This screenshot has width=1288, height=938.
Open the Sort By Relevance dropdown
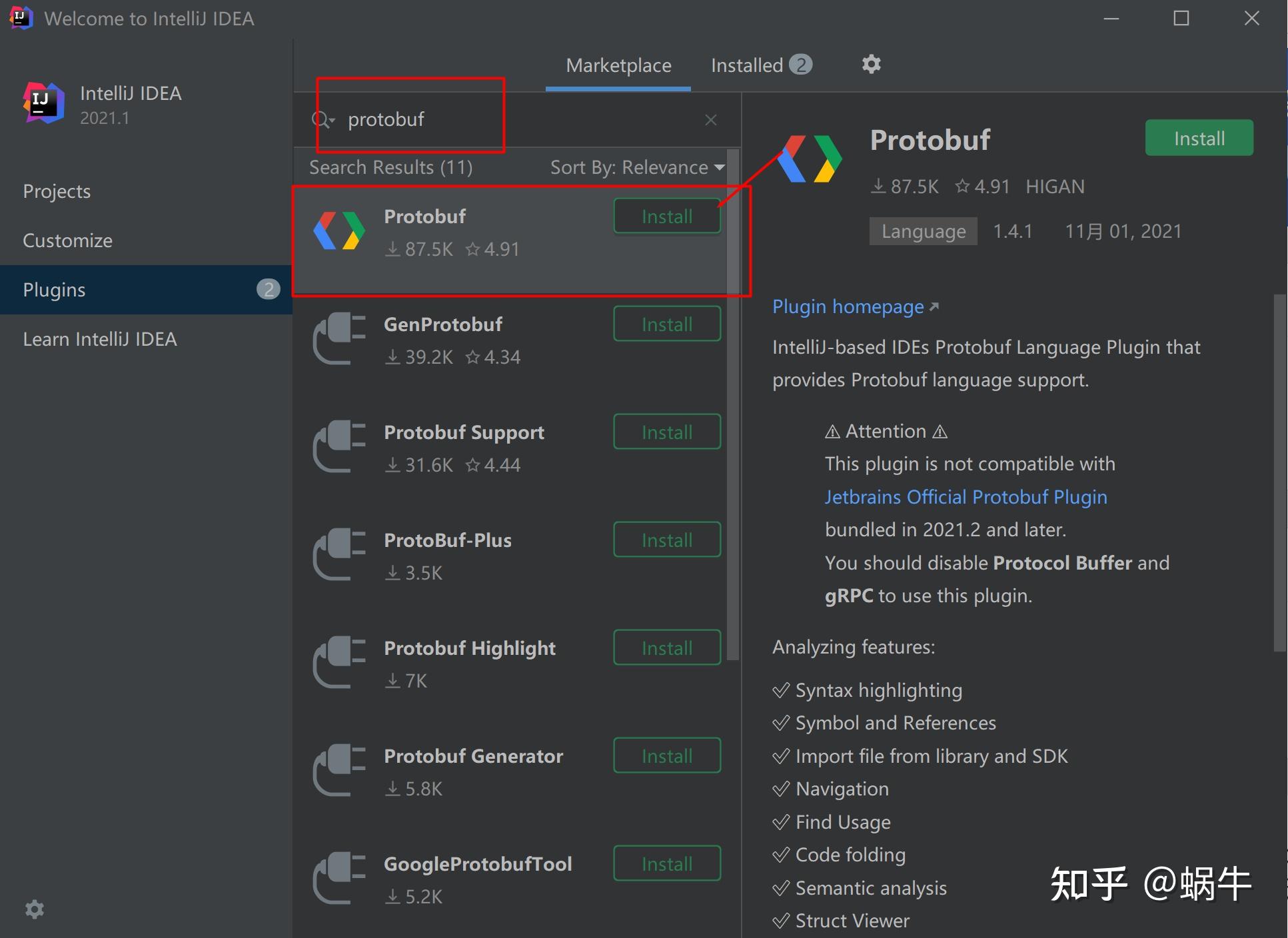click(x=638, y=167)
